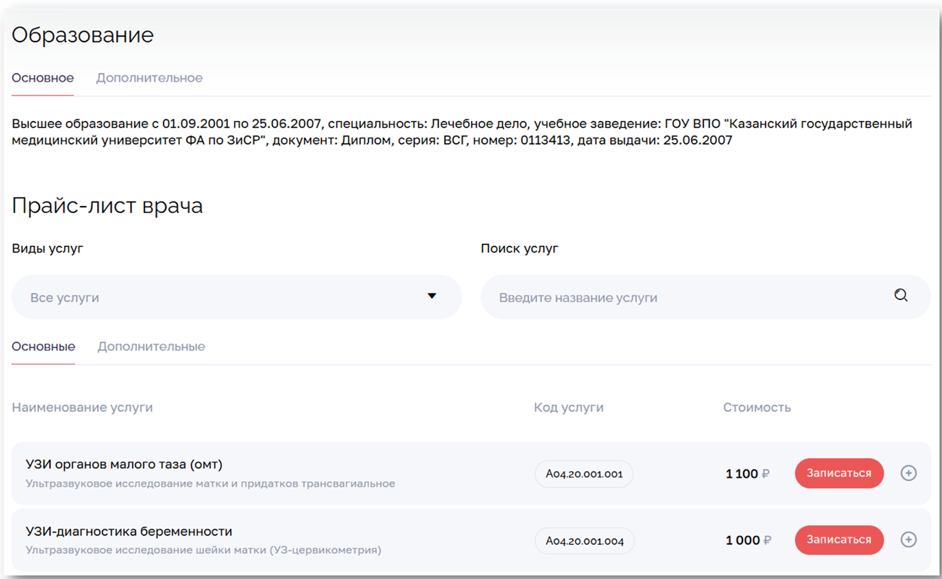Click subtitle Ультразвуковое исследование матки и придатков трансвагиальное
Viewport: 942px width, 579px height.
210,484
